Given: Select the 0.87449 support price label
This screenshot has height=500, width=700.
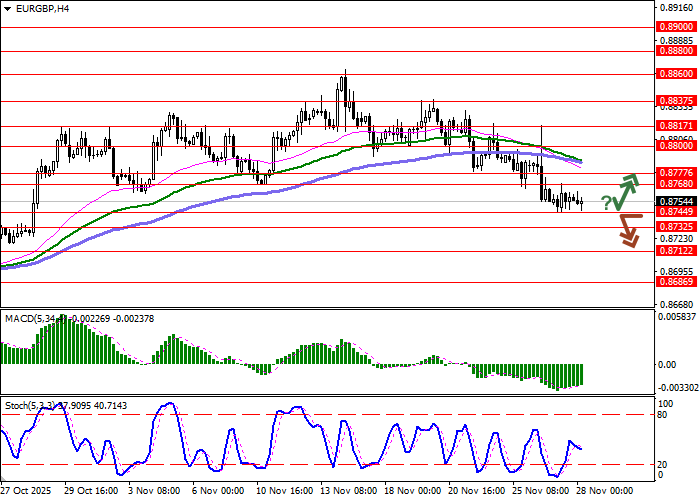Looking at the screenshot, I should pyautogui.click(x=675, y=212).
